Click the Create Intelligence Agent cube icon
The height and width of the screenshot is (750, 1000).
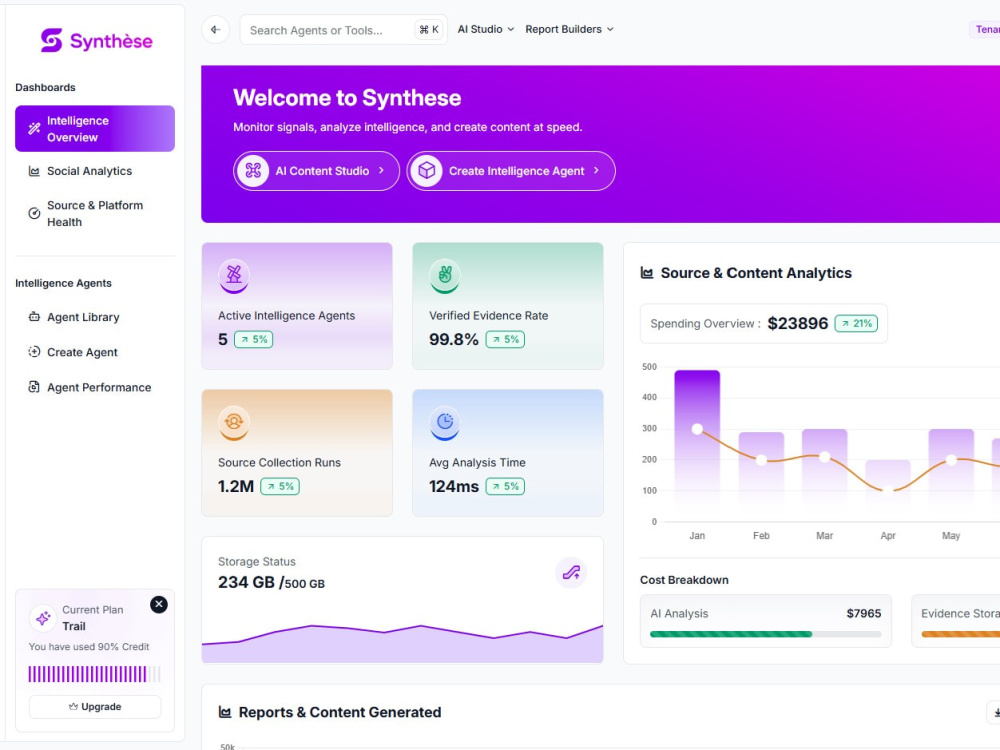427,171
